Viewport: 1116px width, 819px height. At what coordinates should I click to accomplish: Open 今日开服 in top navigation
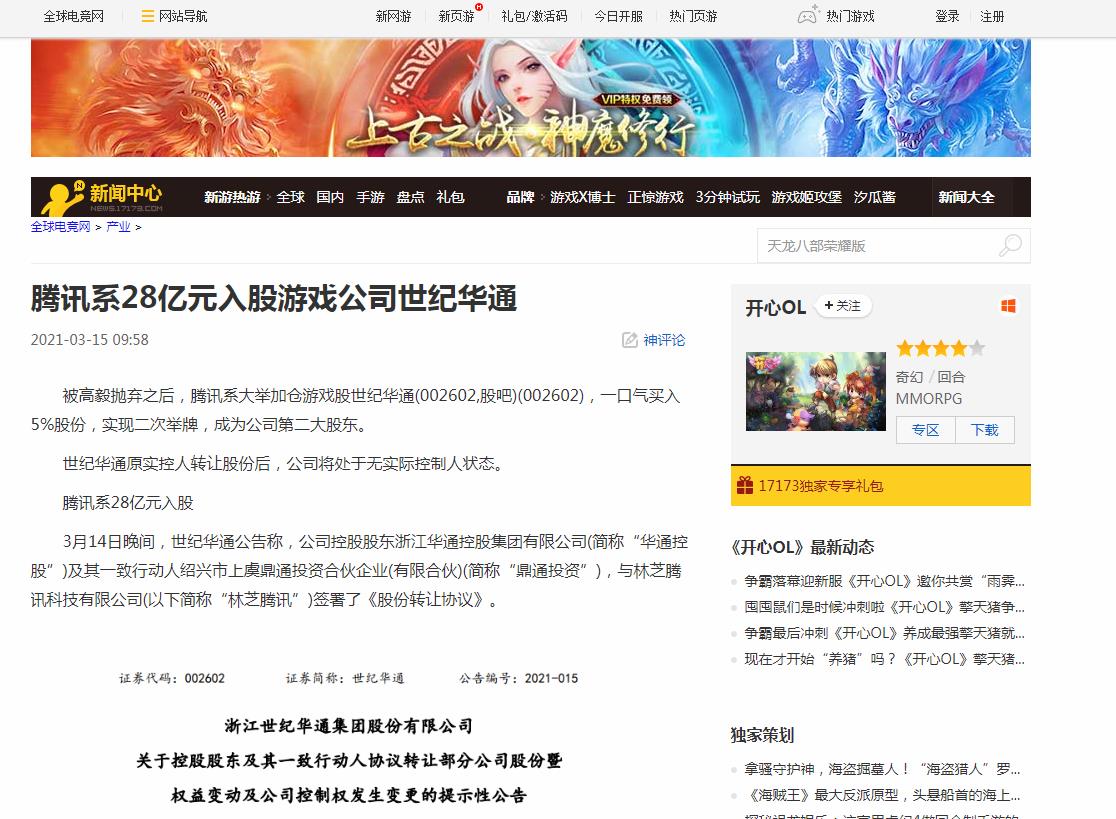click(618, 16)
